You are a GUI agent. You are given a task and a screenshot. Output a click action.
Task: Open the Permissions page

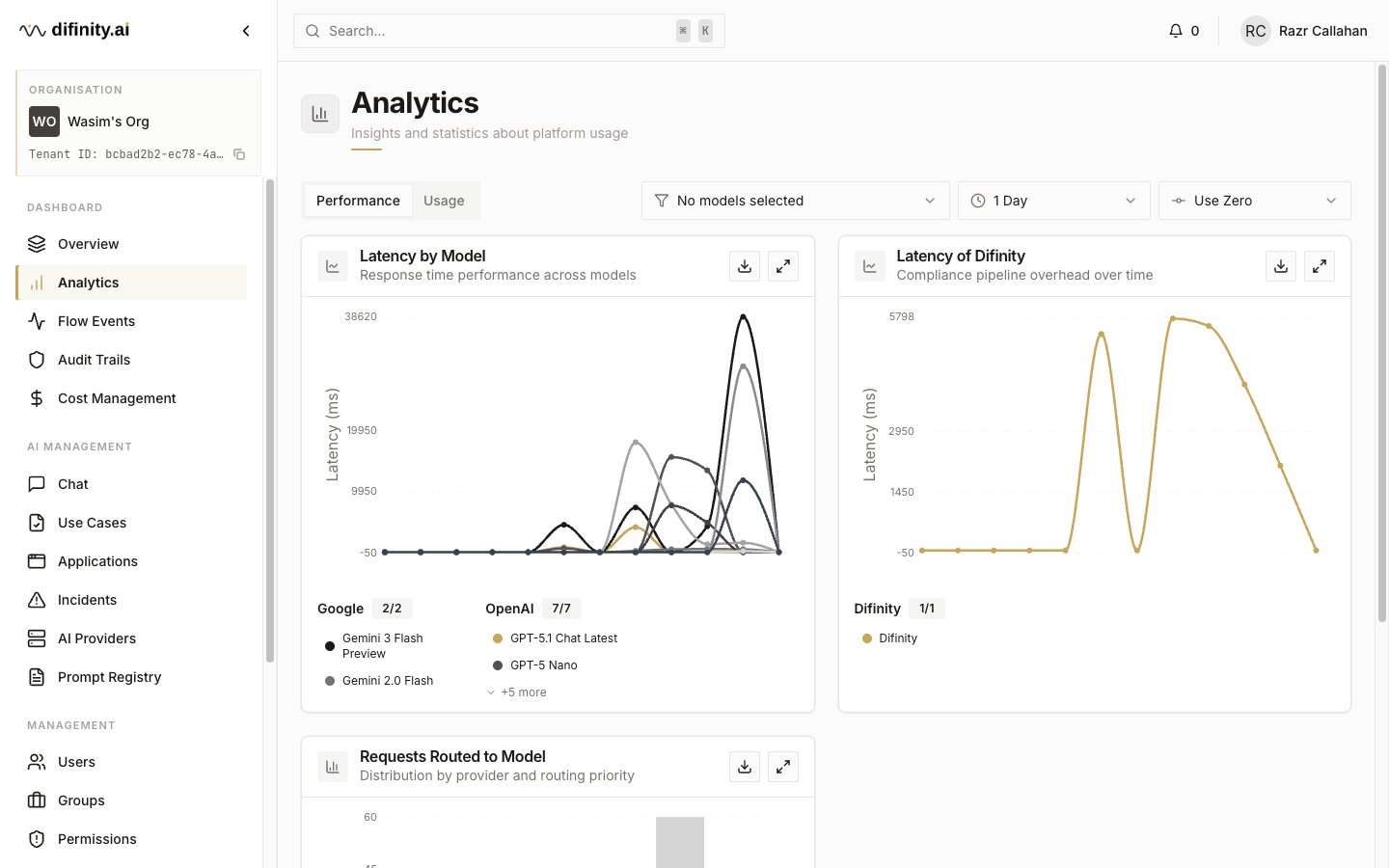(131, 839)
